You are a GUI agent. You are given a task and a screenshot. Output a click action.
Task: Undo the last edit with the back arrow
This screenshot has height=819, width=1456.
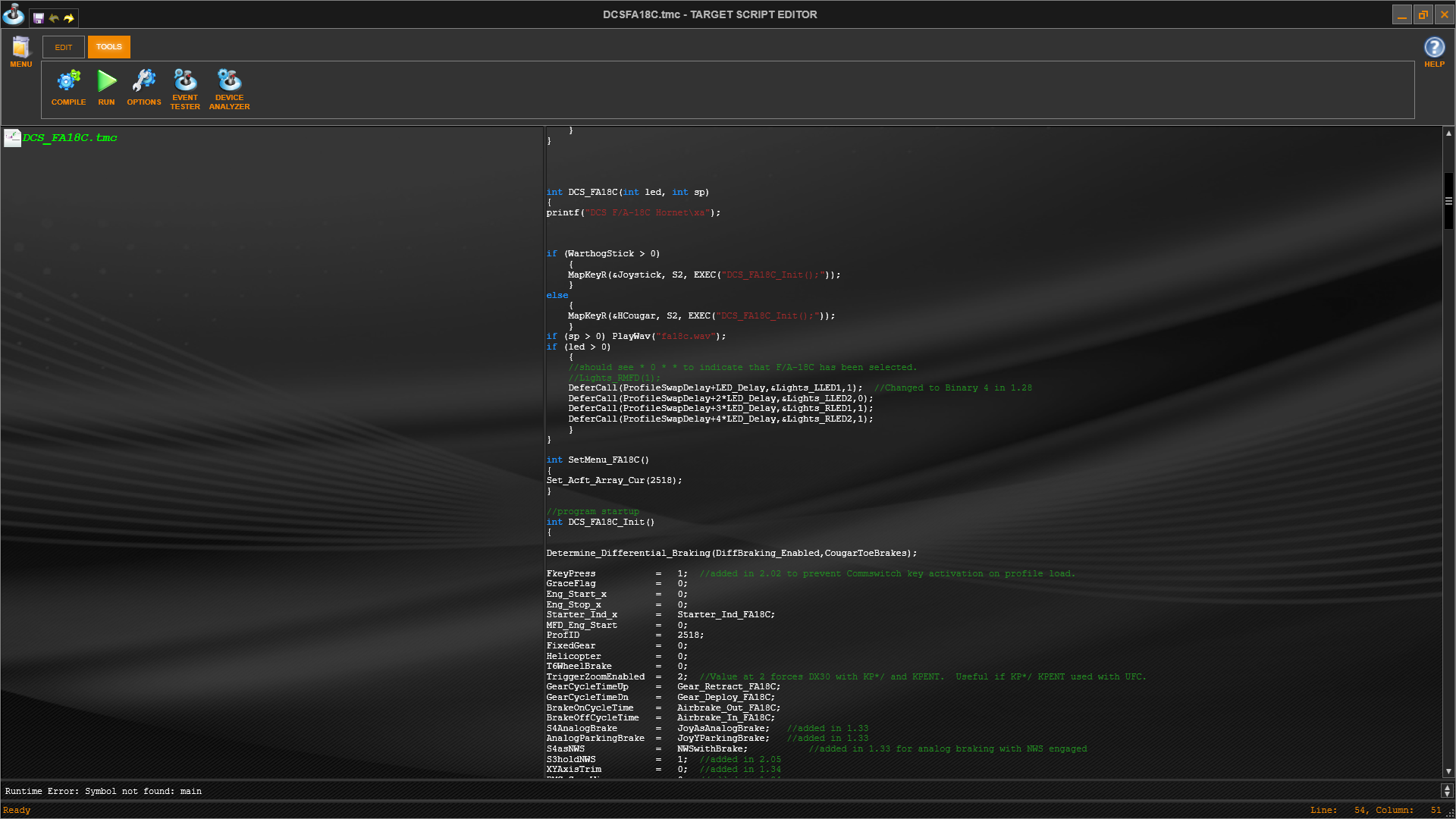54,17
